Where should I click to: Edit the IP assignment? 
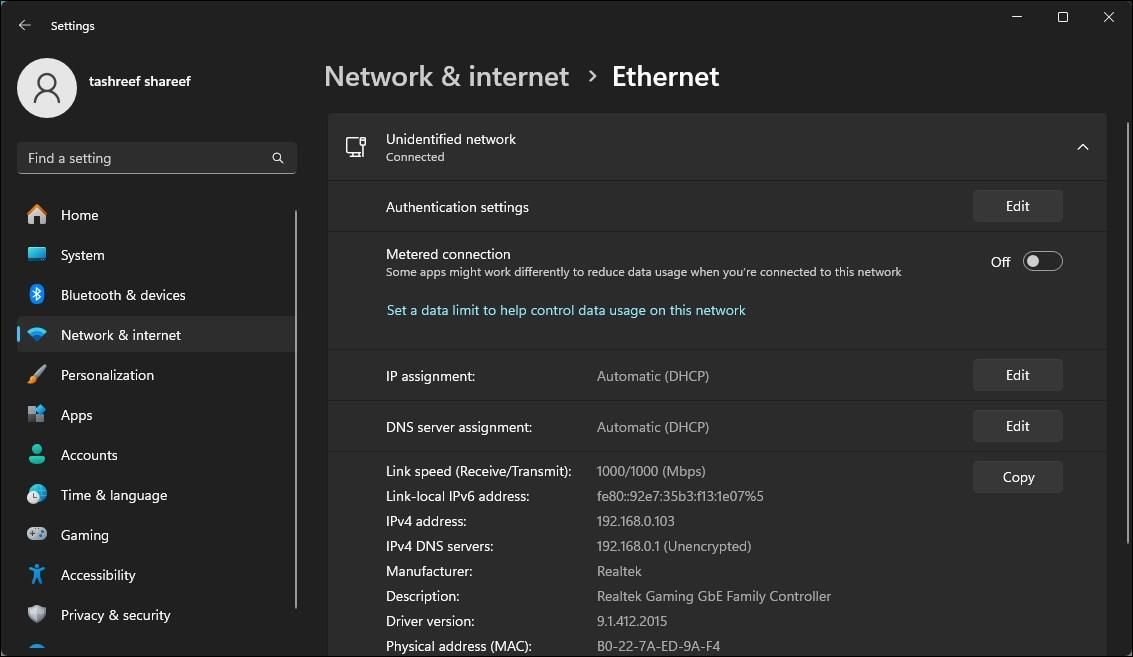[x=1017, y=375]
